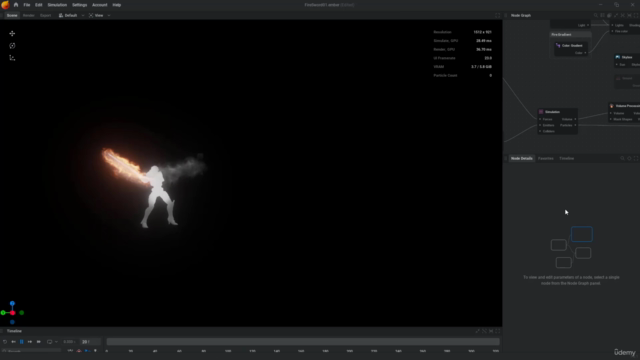Image resolution: width=640 pixels, height=360 pixels.
Task: Select the Move gizmo tool
Action: tap(12, 33)
